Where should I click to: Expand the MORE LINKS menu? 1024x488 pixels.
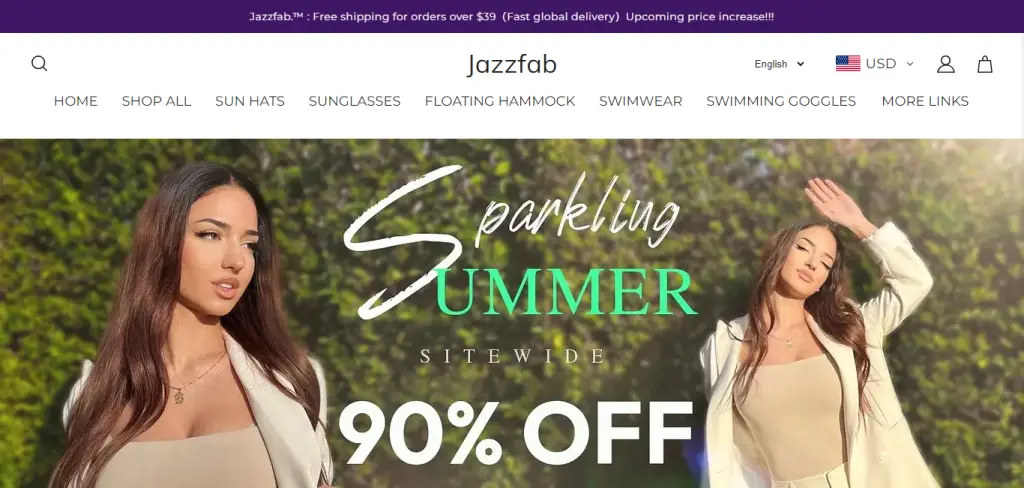(x=925, y=101)
